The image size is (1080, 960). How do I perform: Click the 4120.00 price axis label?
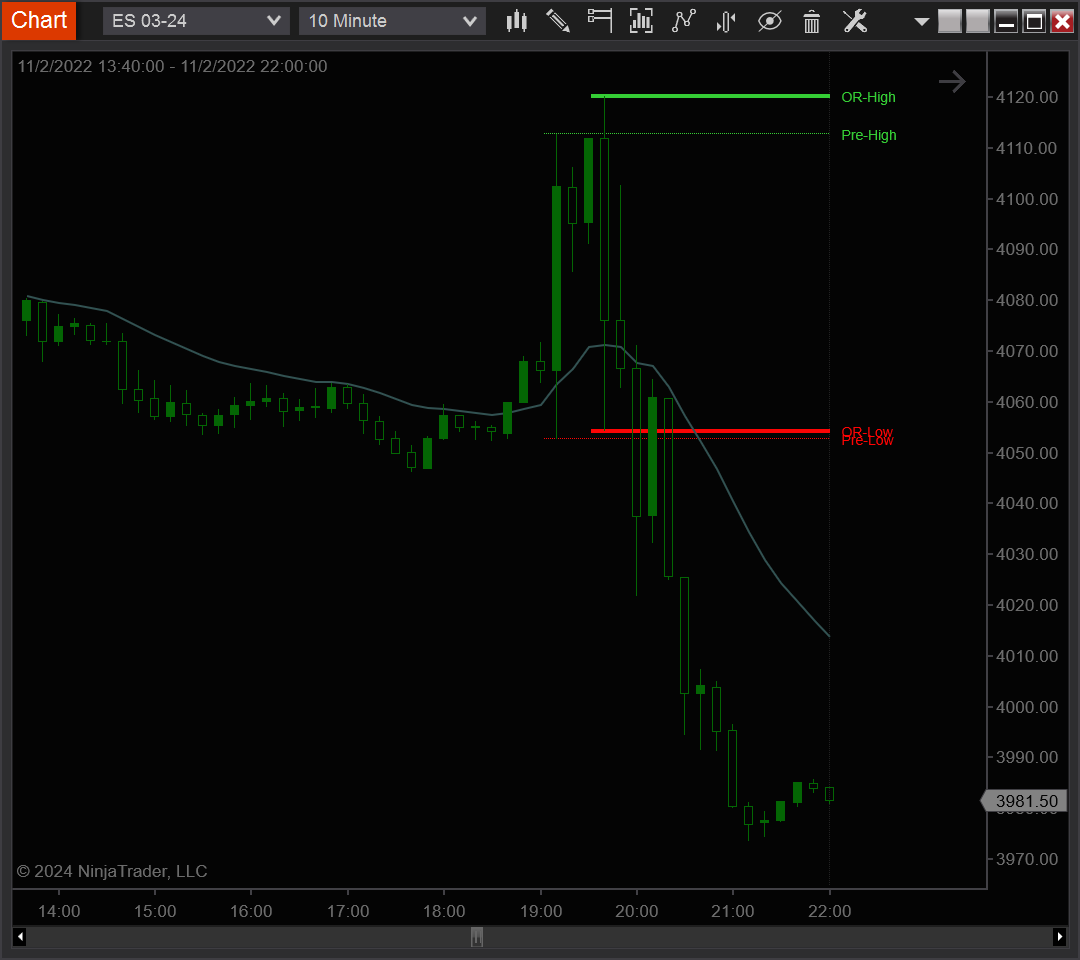click(1026, 97)
